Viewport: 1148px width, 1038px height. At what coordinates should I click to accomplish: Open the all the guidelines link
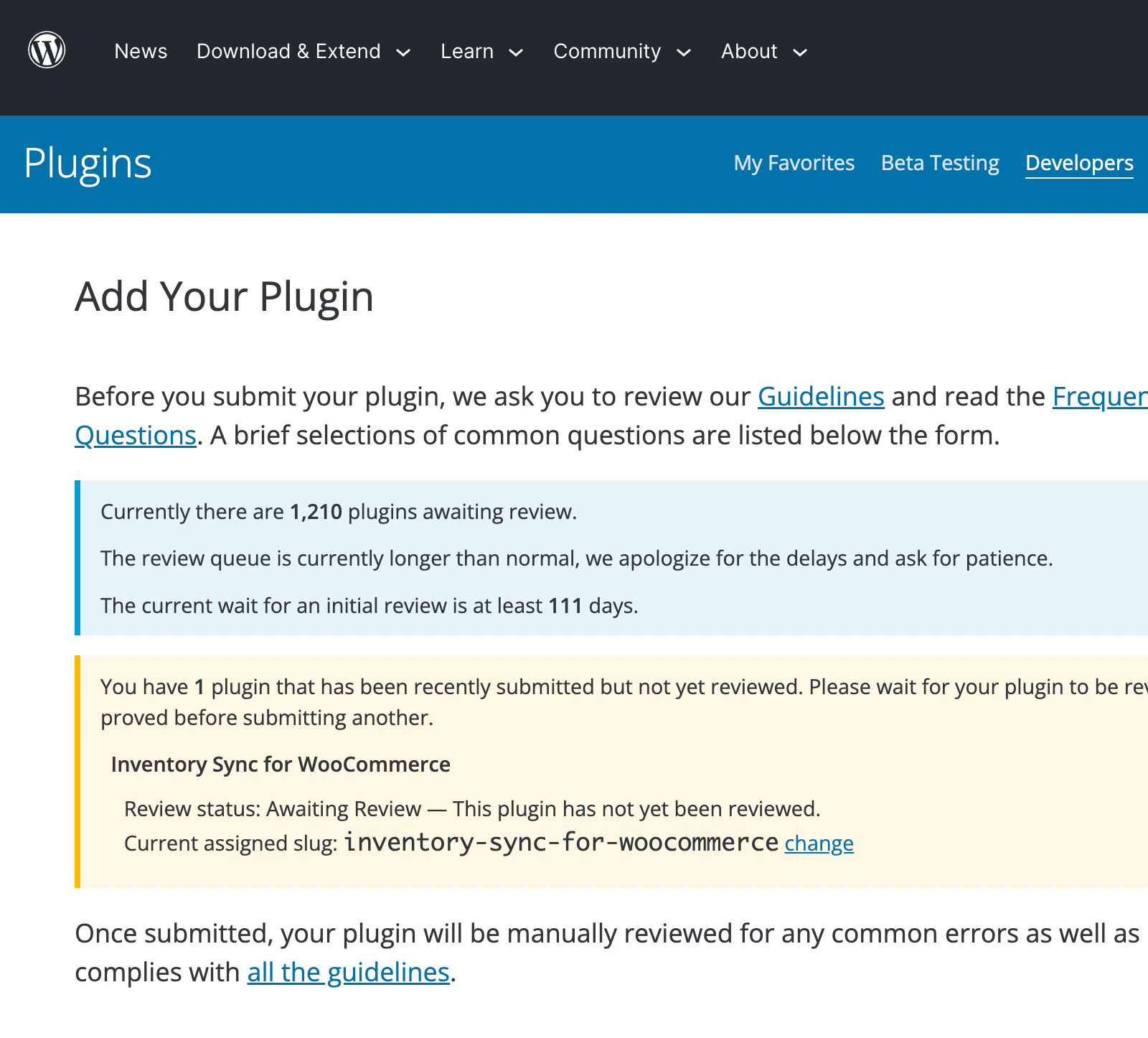coord(348,972)
